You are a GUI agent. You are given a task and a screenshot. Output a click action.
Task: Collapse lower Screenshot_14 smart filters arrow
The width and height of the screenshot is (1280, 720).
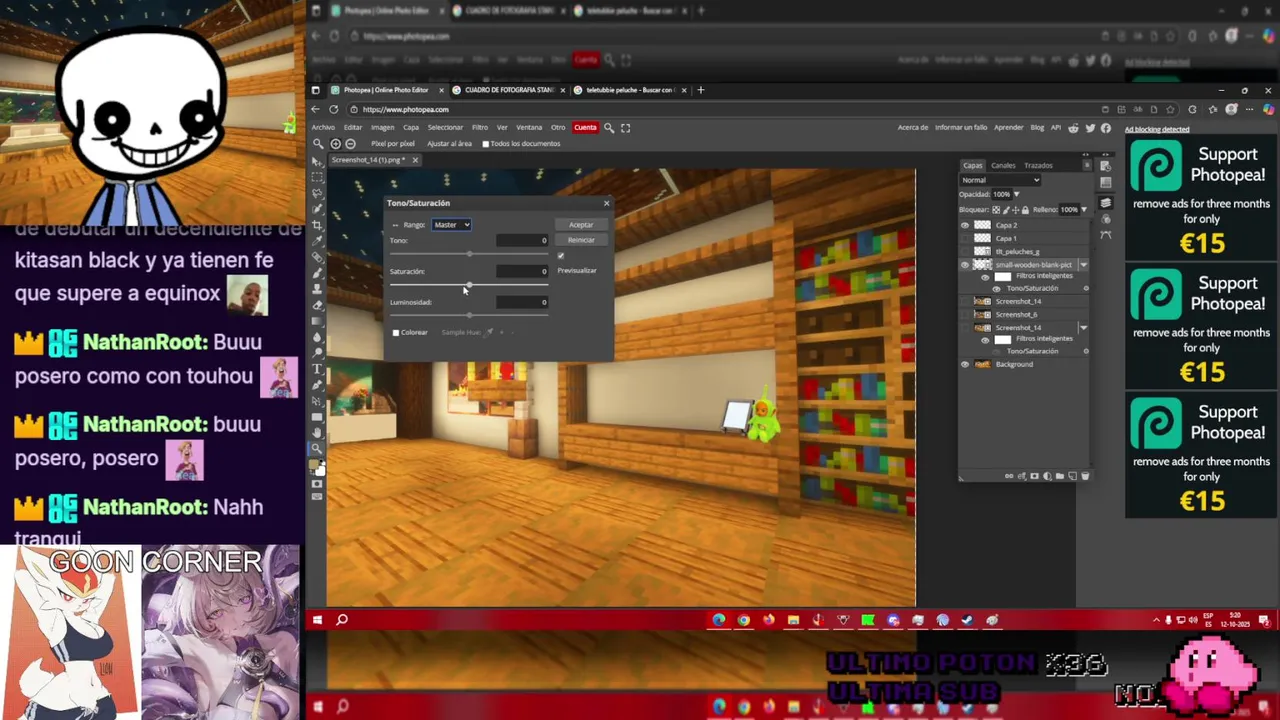pos(1084,327)
